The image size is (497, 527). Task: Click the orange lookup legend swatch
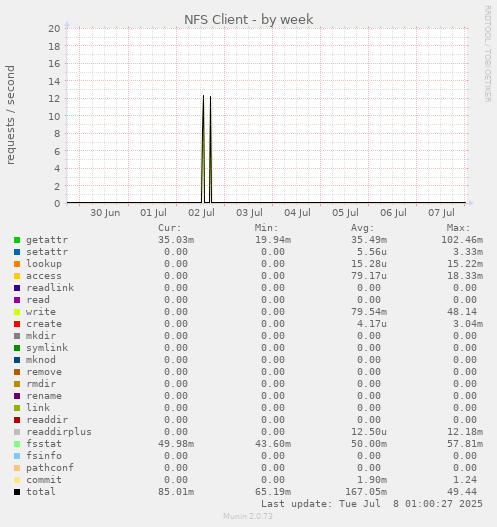pyautogui.click(x=17, y=264)
